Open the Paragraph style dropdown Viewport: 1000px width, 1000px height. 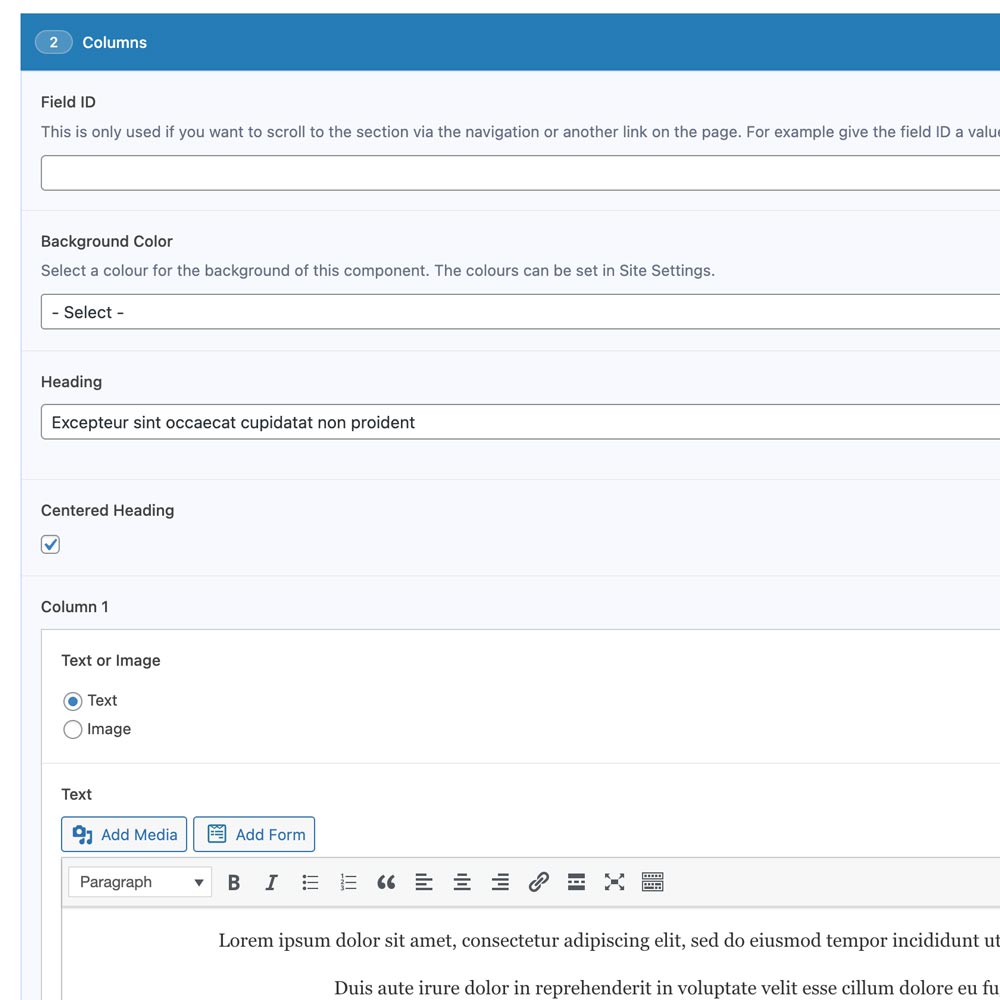click(140, 882)
